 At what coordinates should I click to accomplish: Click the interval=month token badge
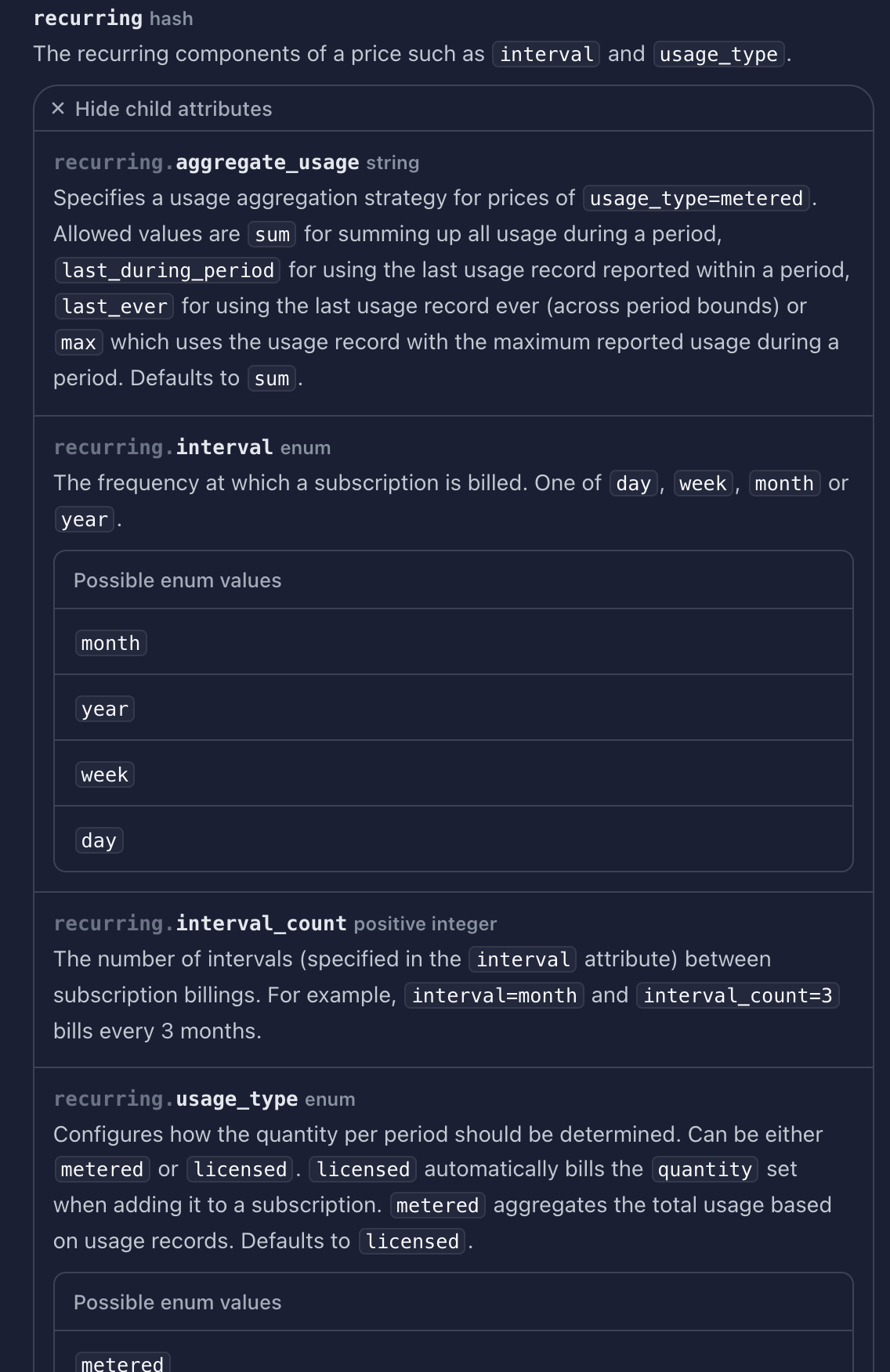pos(494,995)
